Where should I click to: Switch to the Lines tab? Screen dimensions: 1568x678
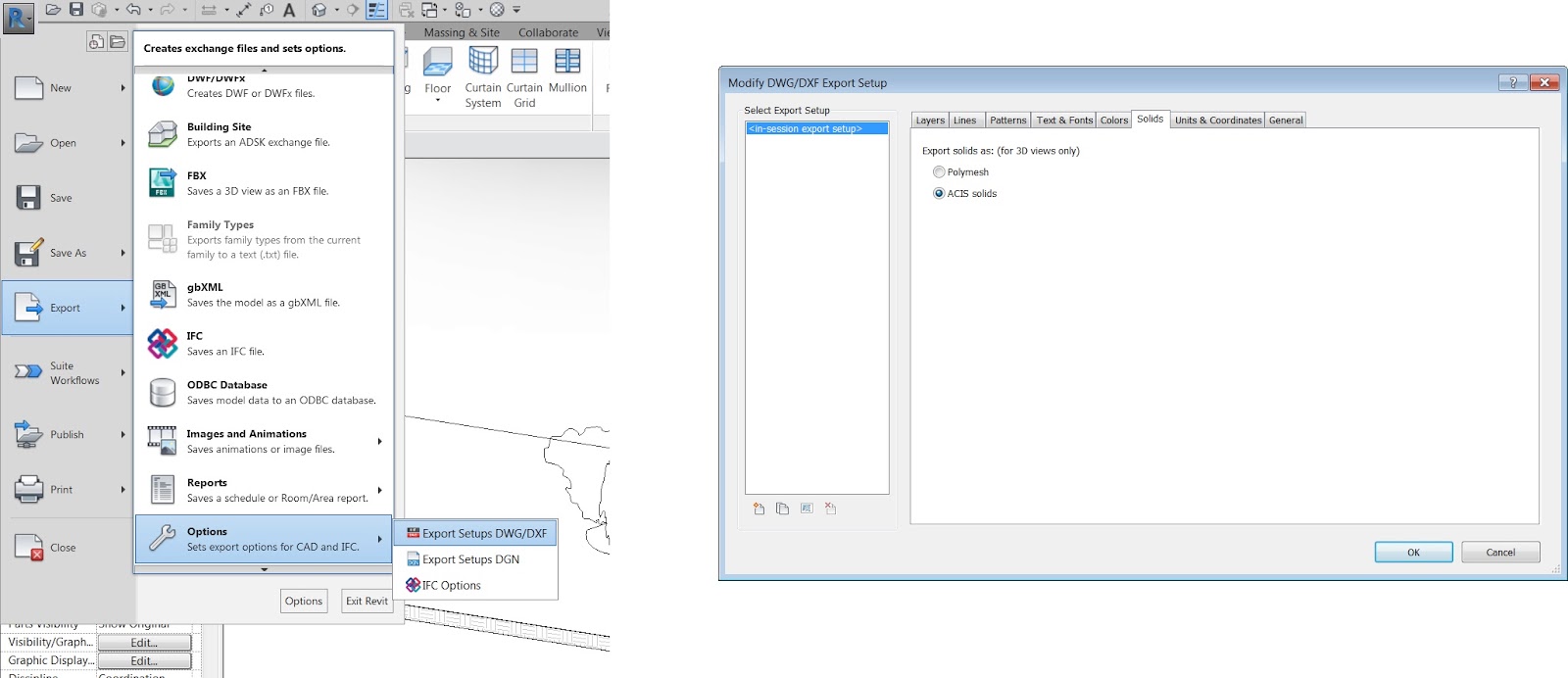[x=965, y=120]
